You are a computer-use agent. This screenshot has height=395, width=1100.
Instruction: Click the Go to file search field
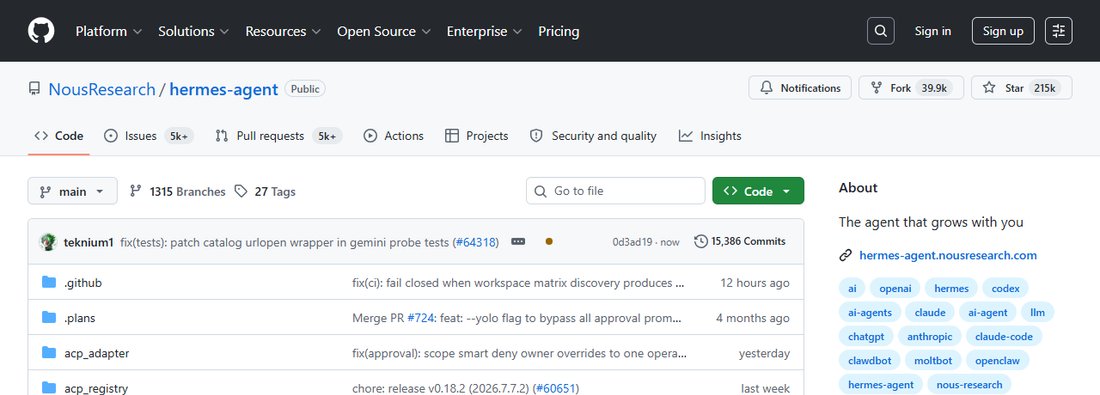click(x=615, y=191)
